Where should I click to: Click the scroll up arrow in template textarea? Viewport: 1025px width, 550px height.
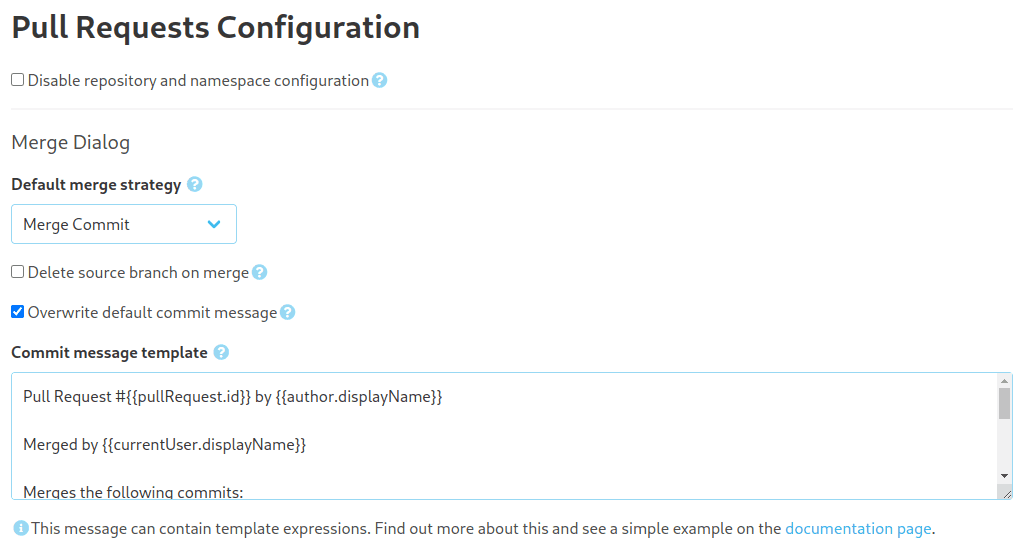click(x=1005, y=381)
